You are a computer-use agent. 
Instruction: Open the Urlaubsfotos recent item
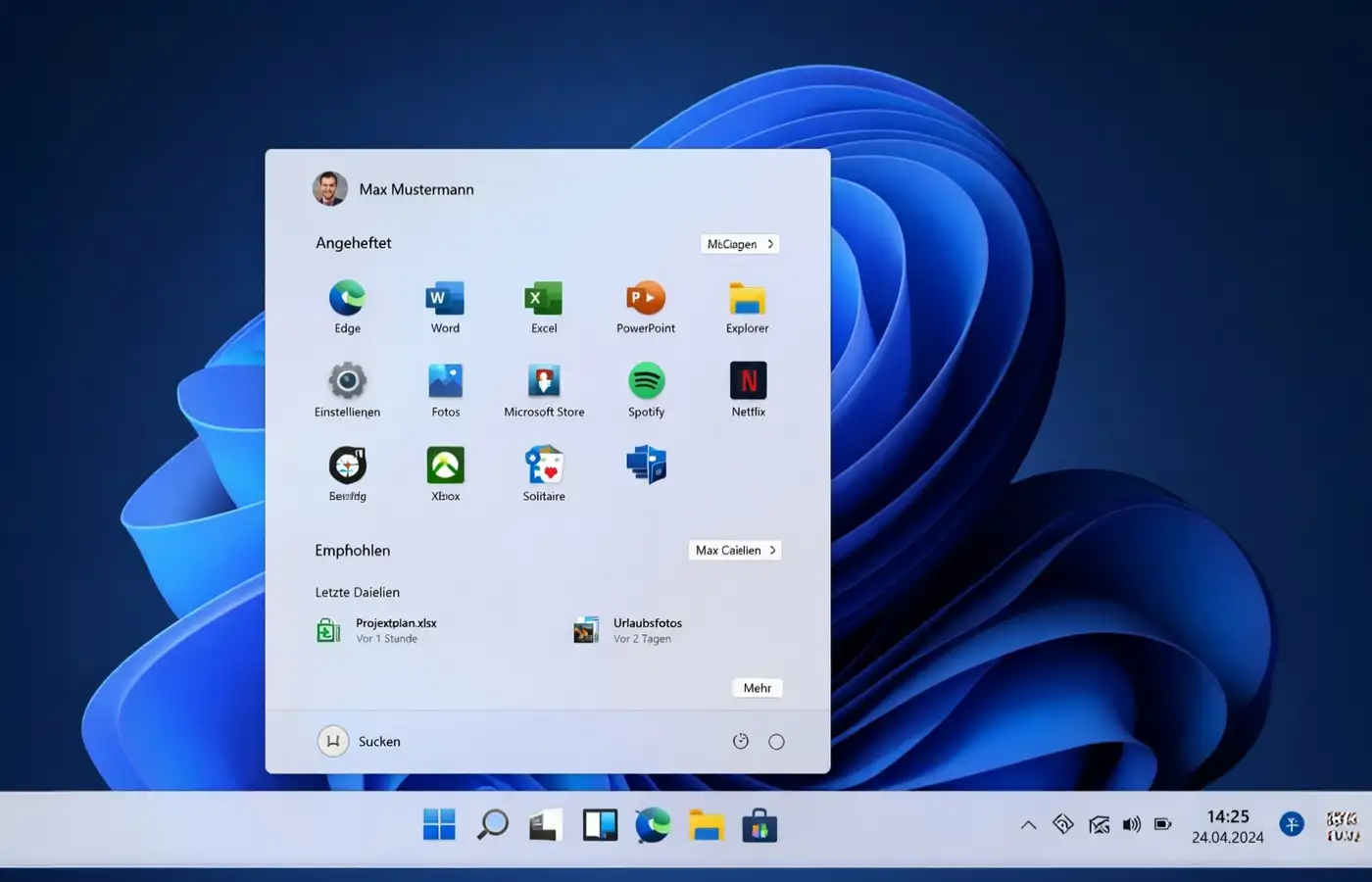pos(628,630)
